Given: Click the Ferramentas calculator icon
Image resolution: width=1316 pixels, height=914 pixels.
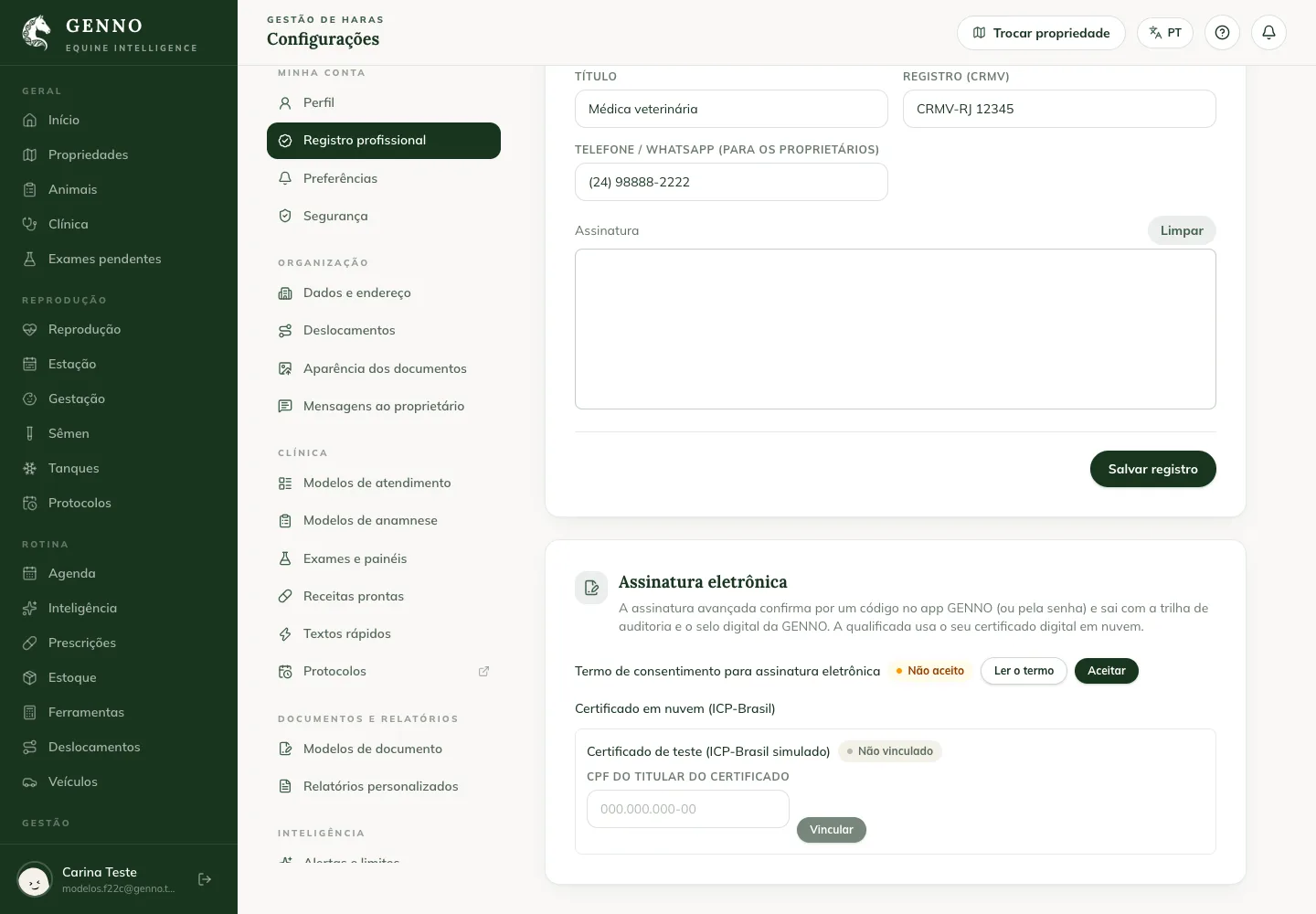Looking at the screenshot, I should [29, 712].
